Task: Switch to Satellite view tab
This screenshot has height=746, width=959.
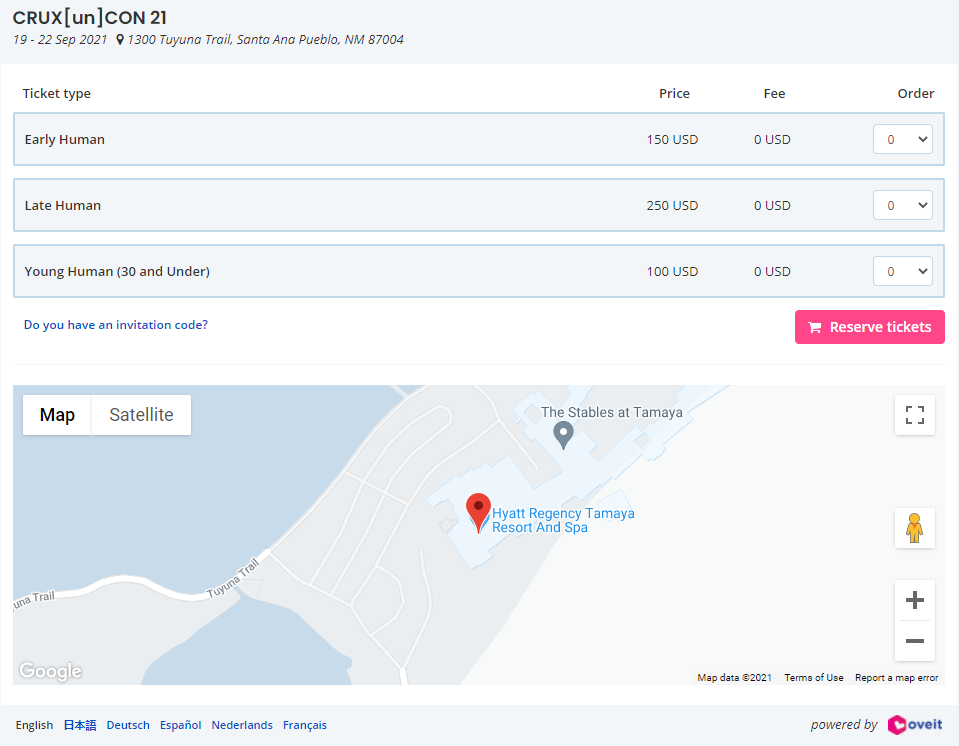Action: point(141,415)
